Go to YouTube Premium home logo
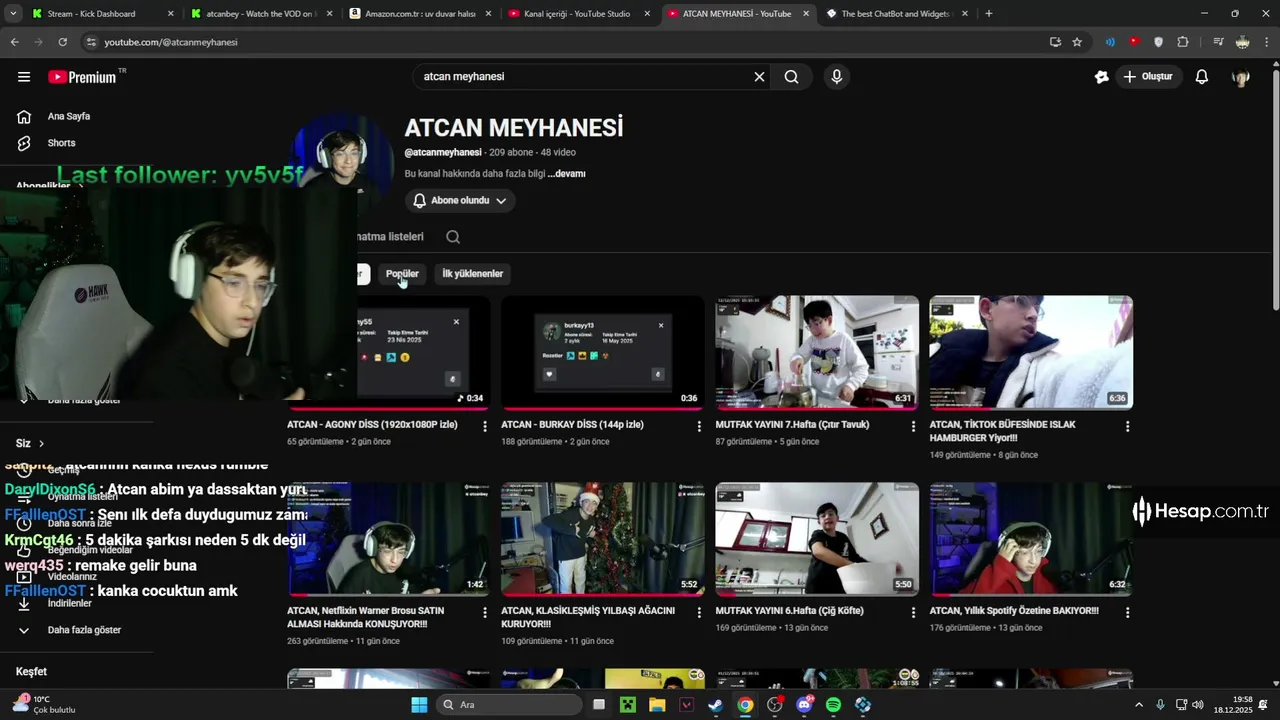Viewport: 1280px width, 720px height. [x=82, y=77]
